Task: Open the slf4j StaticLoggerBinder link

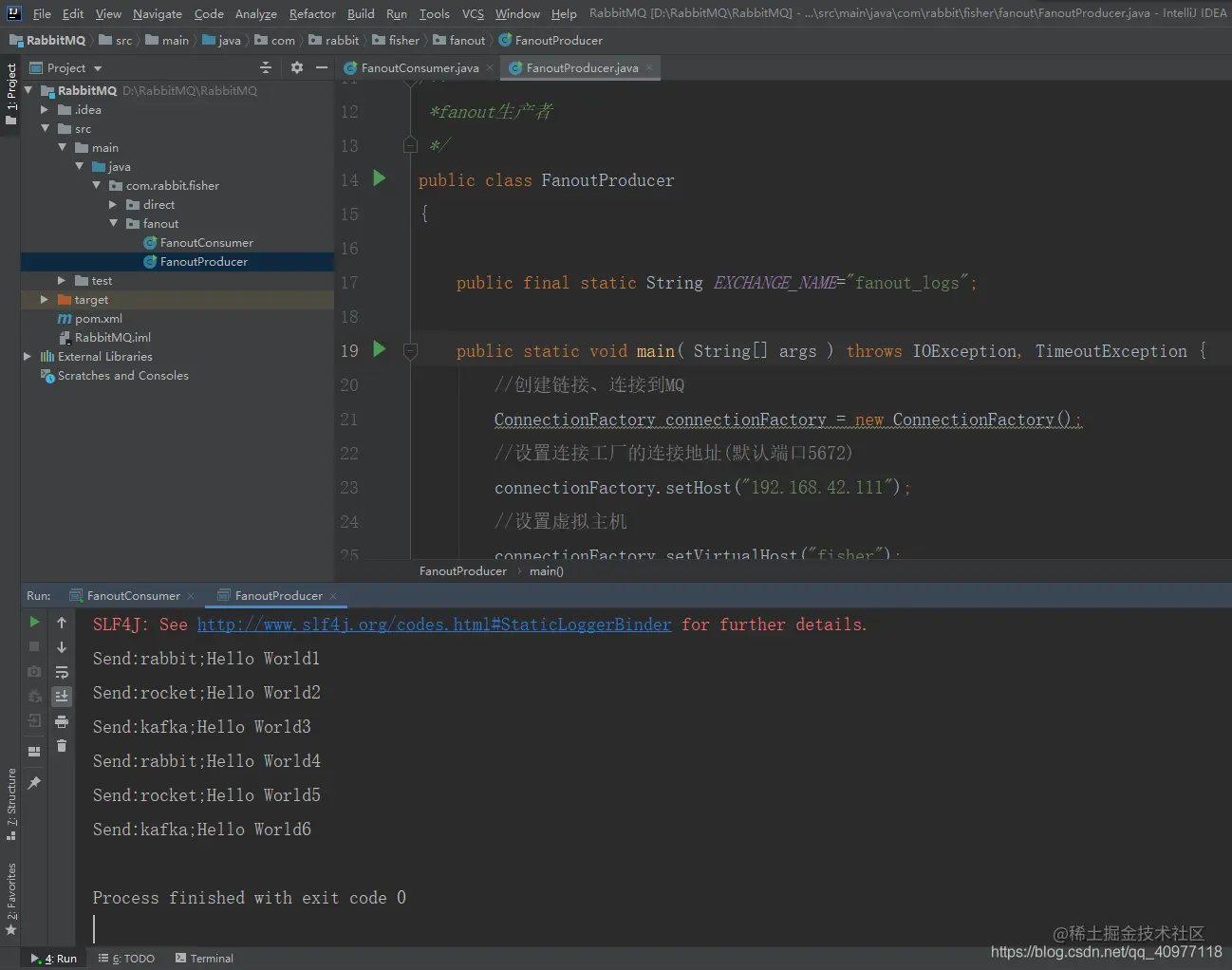Action: pos(434,625)
